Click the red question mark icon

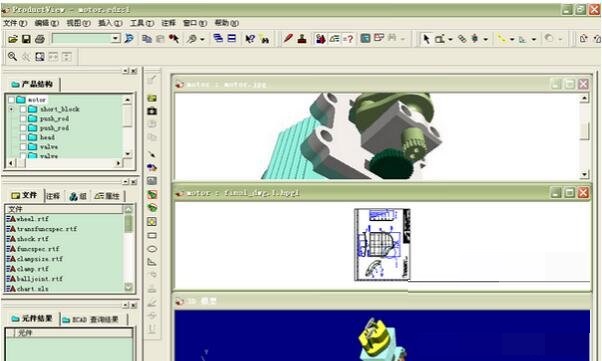point(348,39)
